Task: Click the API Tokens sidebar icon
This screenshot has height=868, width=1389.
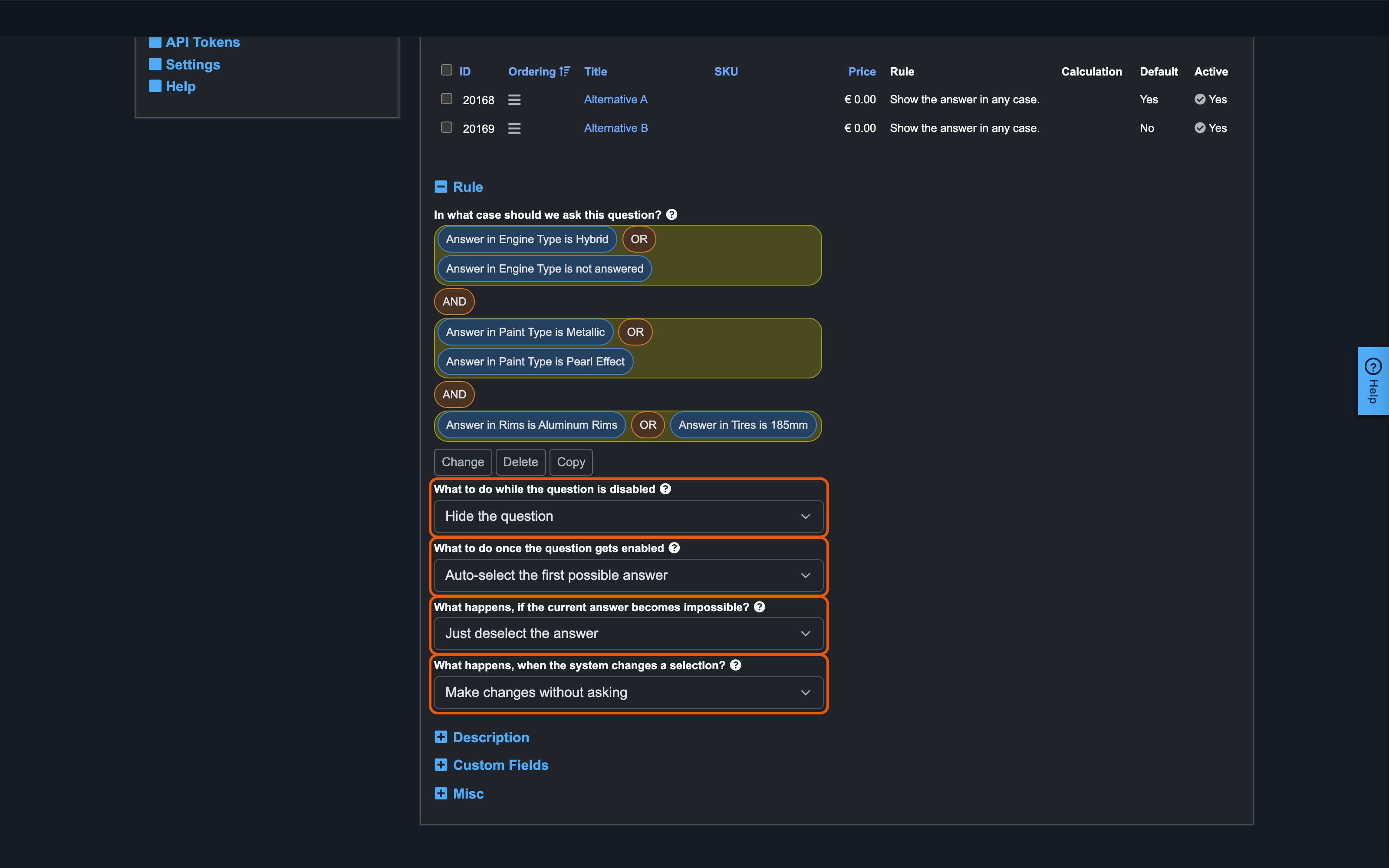Action: pyautogui.click(x=155, y=42)
